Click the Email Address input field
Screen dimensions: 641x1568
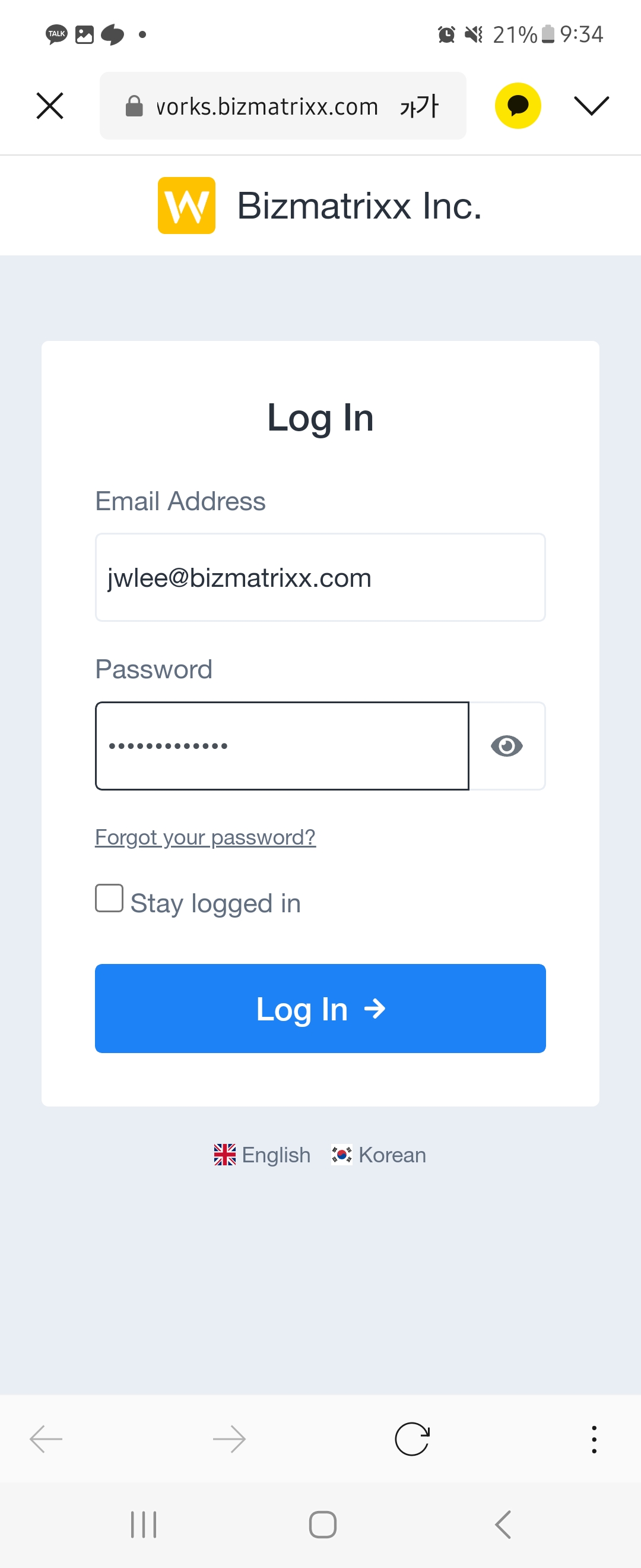point(320,577)
